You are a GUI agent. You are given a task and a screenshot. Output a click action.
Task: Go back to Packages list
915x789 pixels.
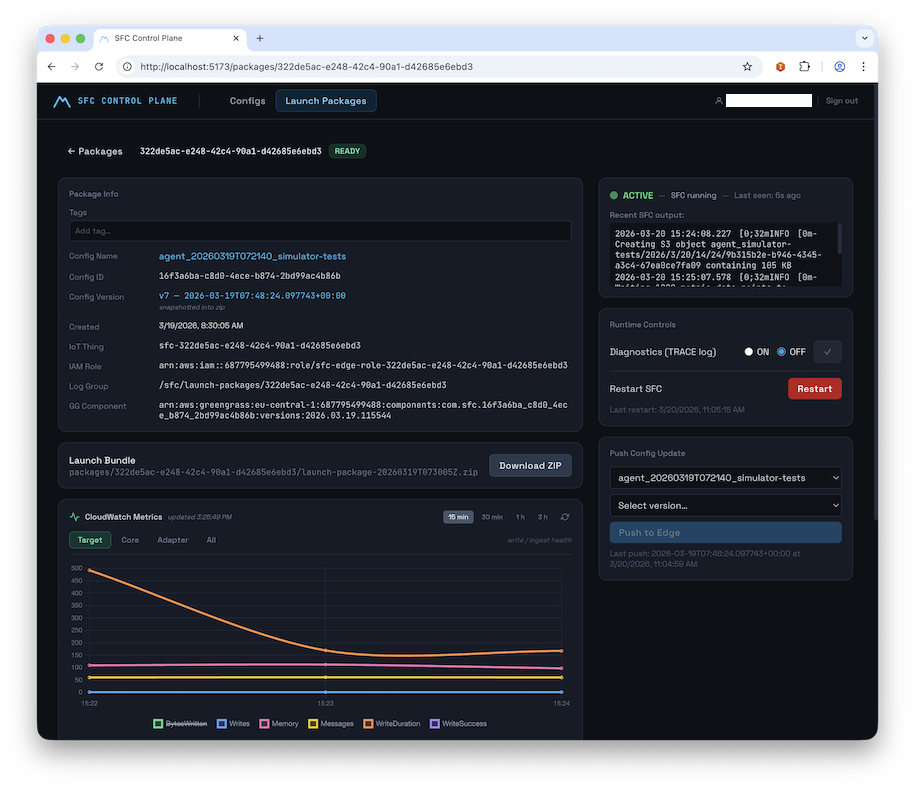(95, 151)
